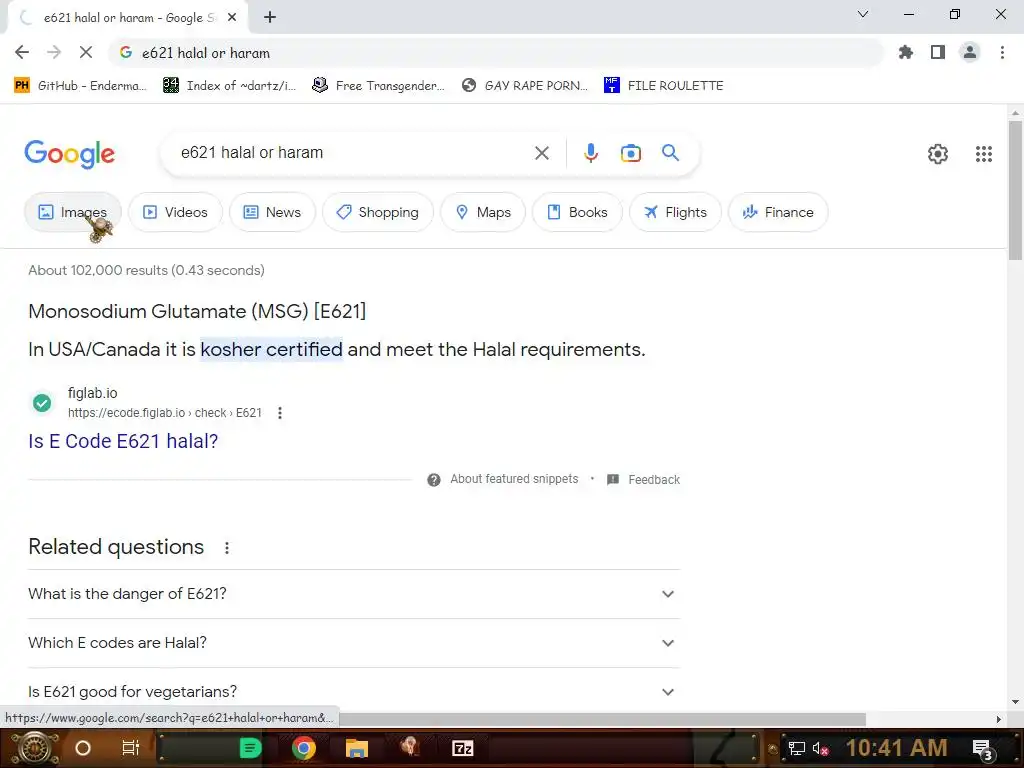
Task: Open taskbar search circle icon
Action: (x=82, y=748)
